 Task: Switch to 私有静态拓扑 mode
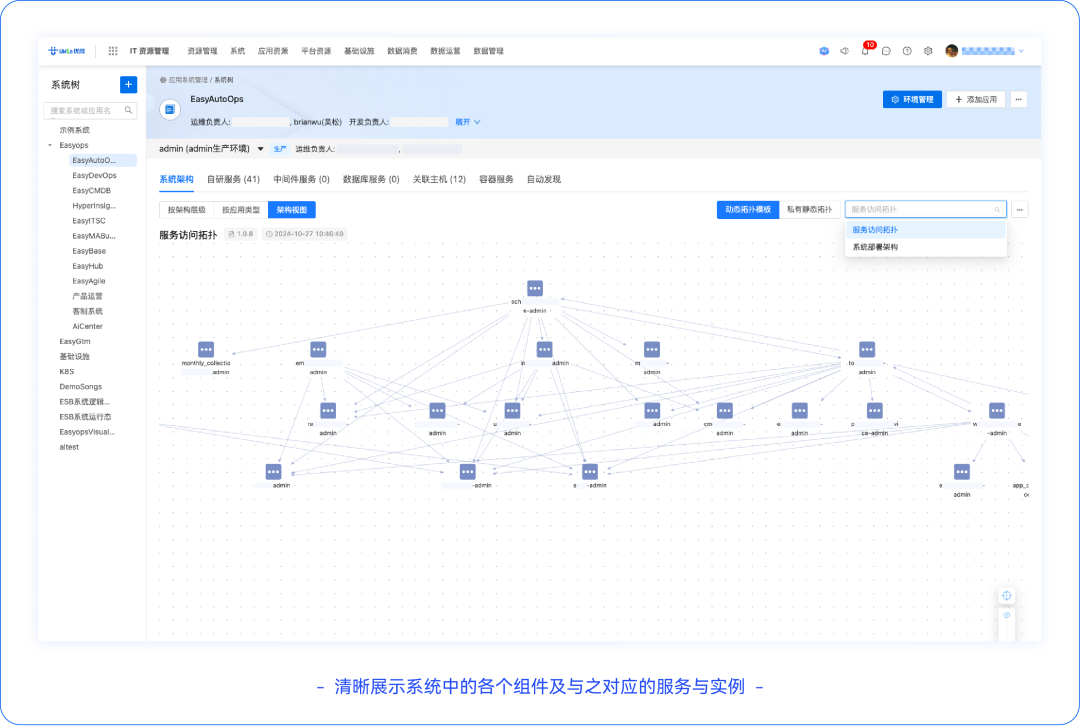809,209
